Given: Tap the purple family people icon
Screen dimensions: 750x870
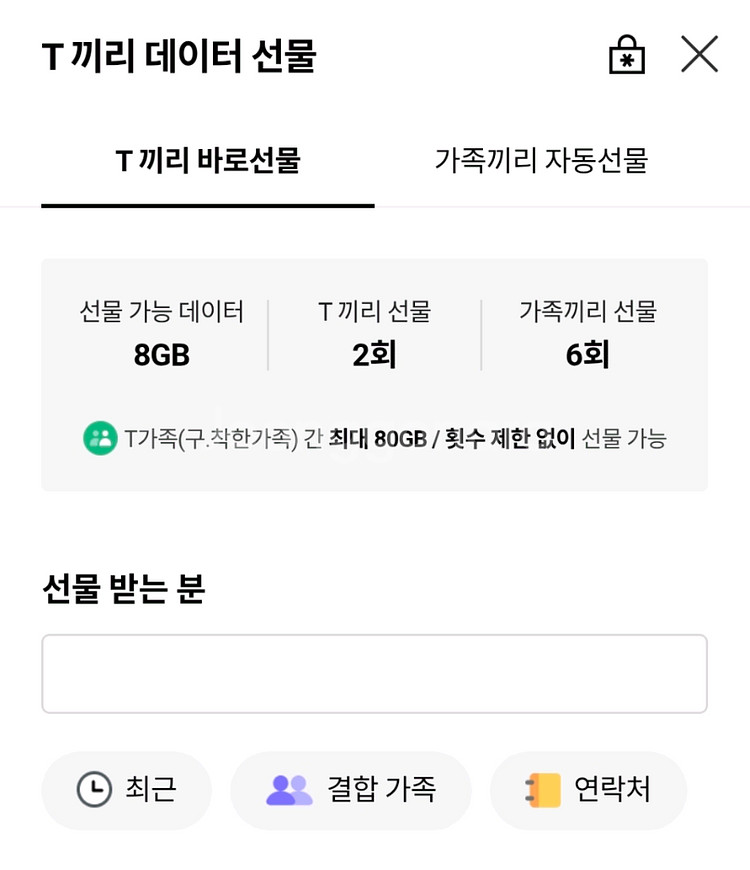Looking at the screenshot, I should [x=289, y=790].
